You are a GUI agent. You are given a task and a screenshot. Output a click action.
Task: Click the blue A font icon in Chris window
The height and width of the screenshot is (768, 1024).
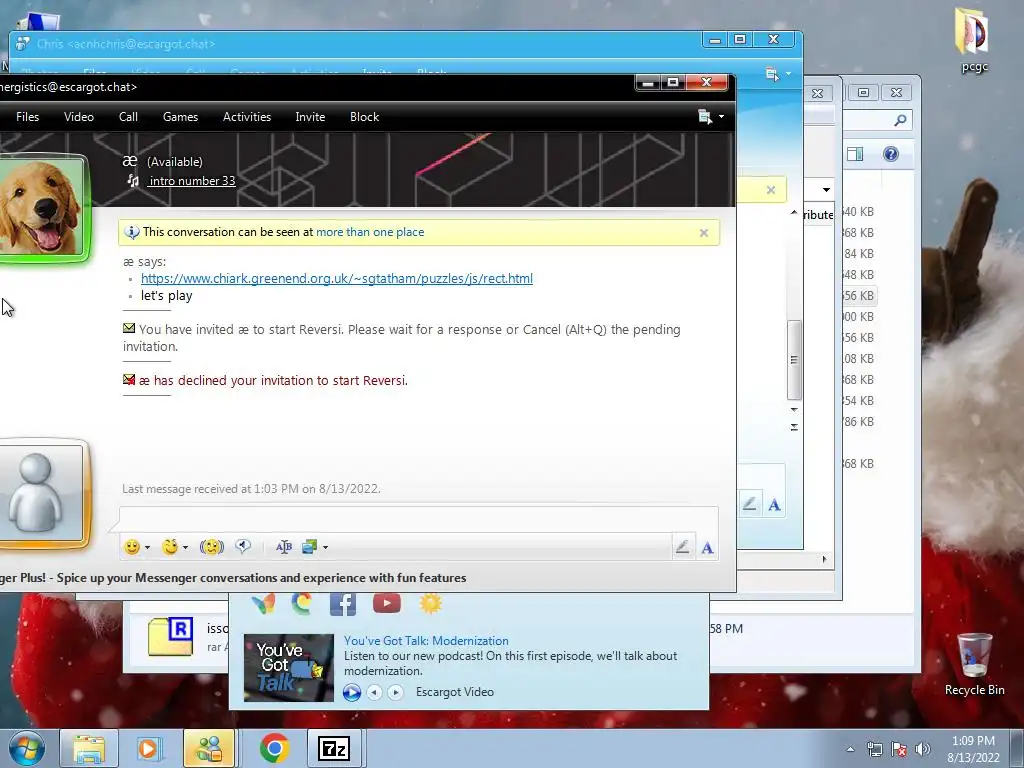[x=775, y=505]
